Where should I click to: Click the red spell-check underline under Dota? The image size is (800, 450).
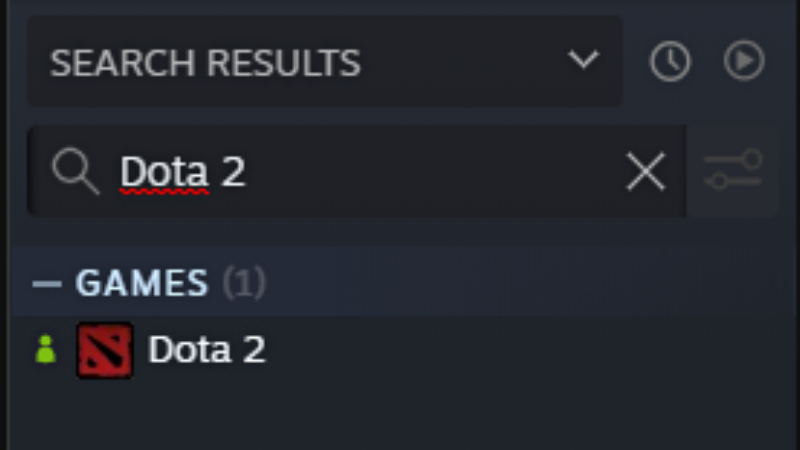point(164,191)
